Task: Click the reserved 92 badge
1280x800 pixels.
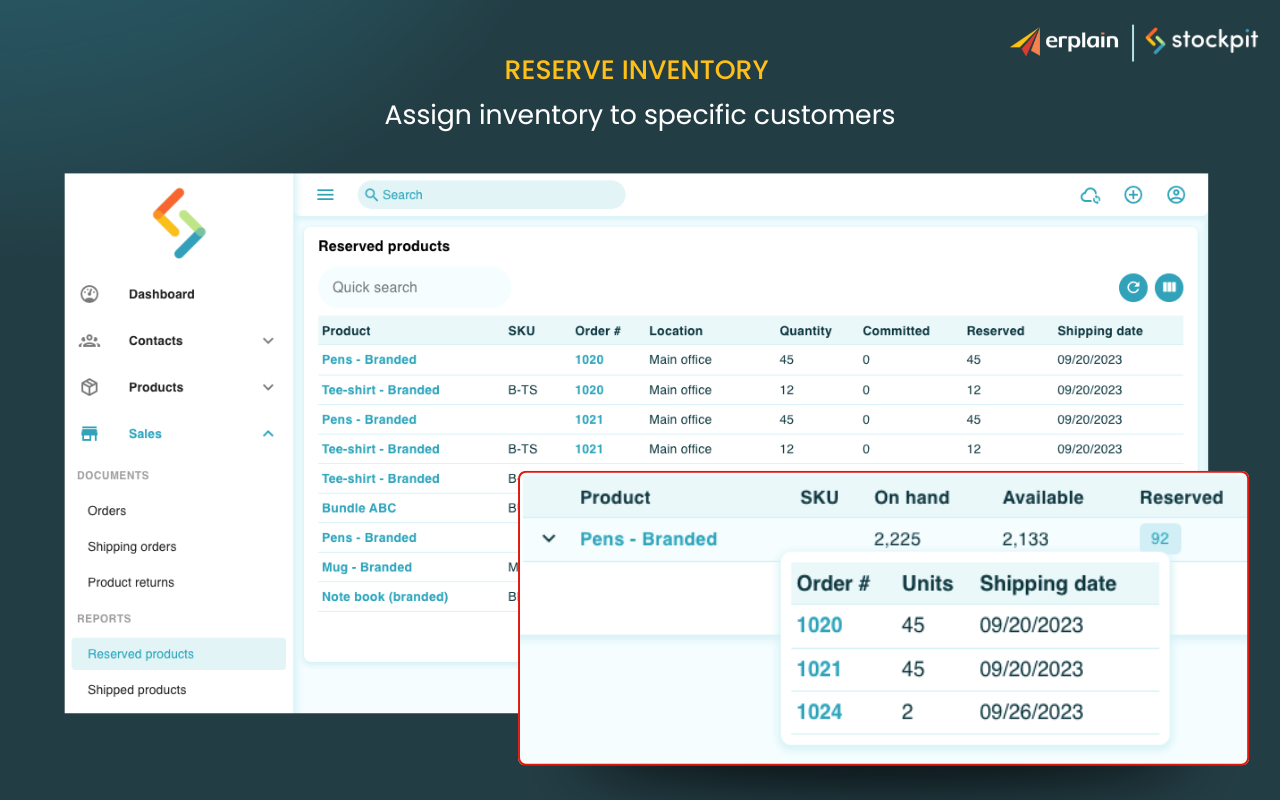Action: coord(1160,539)
